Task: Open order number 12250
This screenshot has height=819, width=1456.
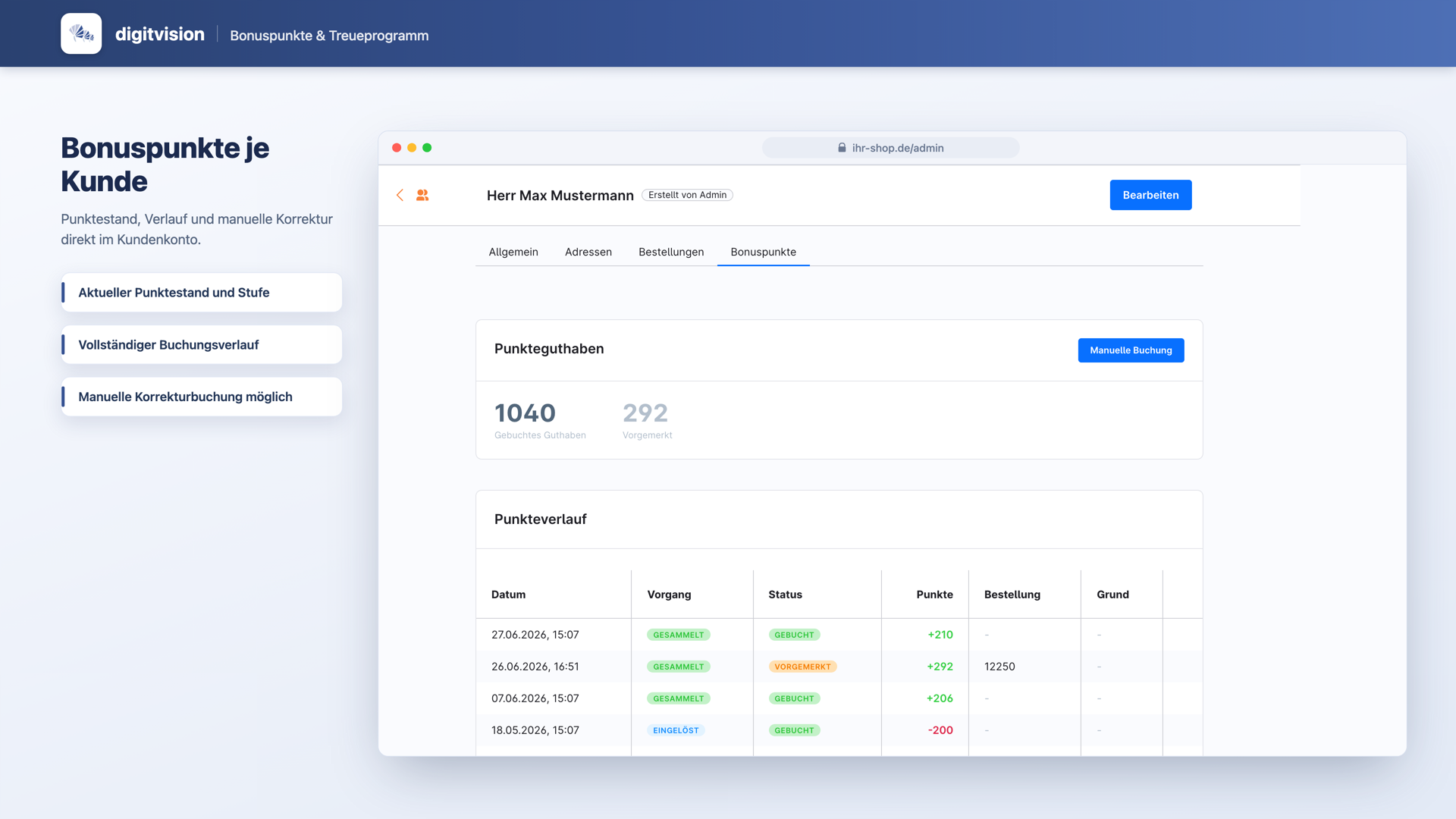Action: [x=999, y=667]
